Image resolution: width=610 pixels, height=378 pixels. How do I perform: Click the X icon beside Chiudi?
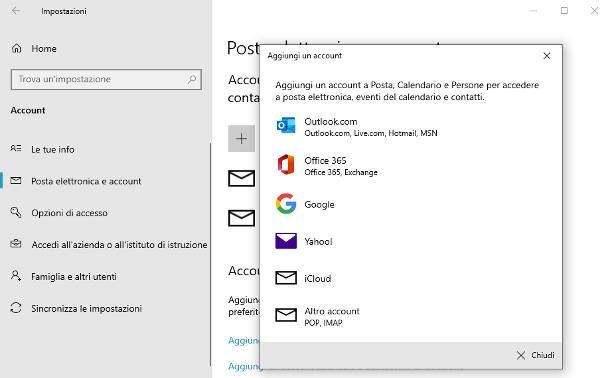521,355
